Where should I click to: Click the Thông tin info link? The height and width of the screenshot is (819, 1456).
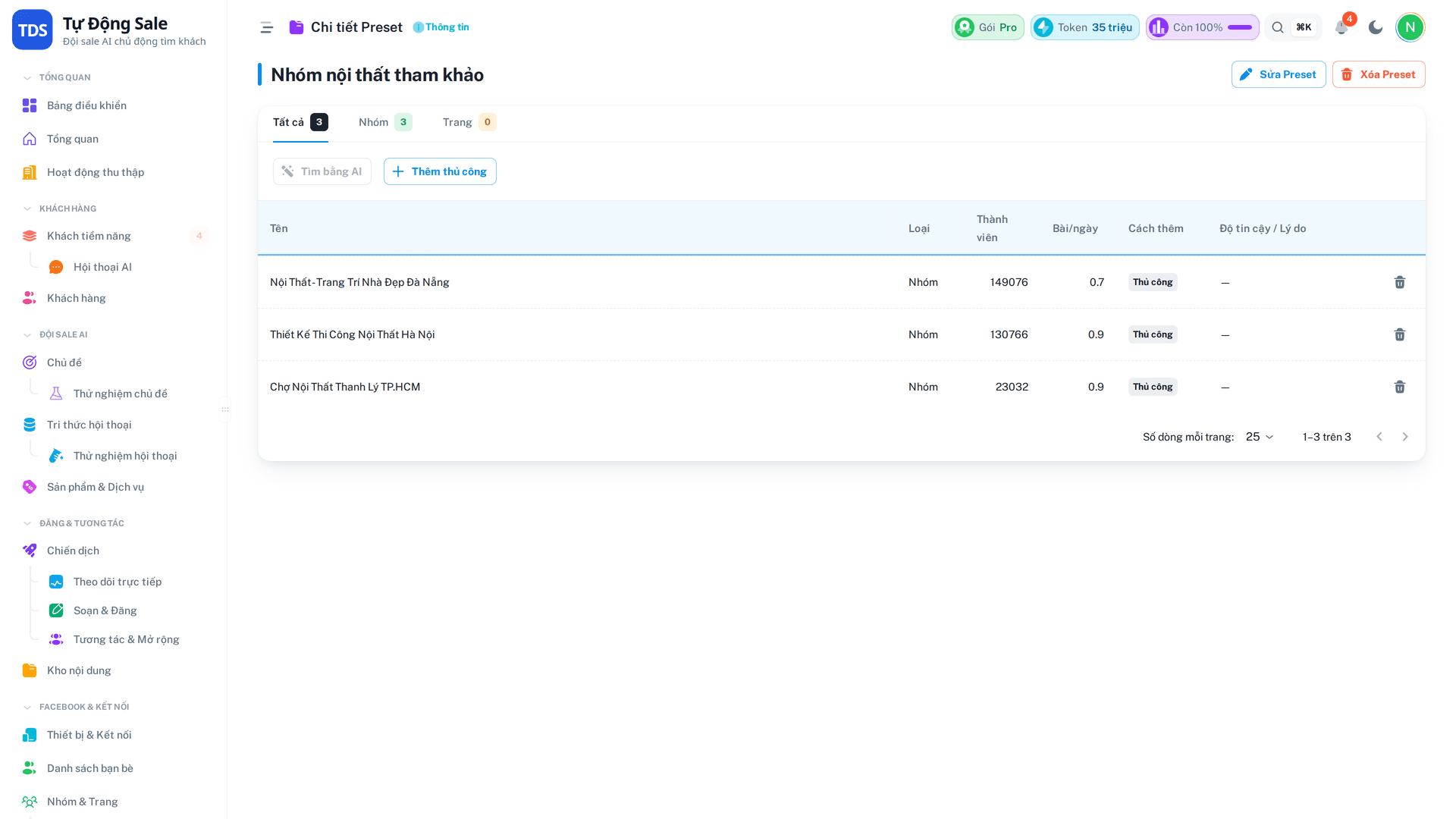[441, 27]
